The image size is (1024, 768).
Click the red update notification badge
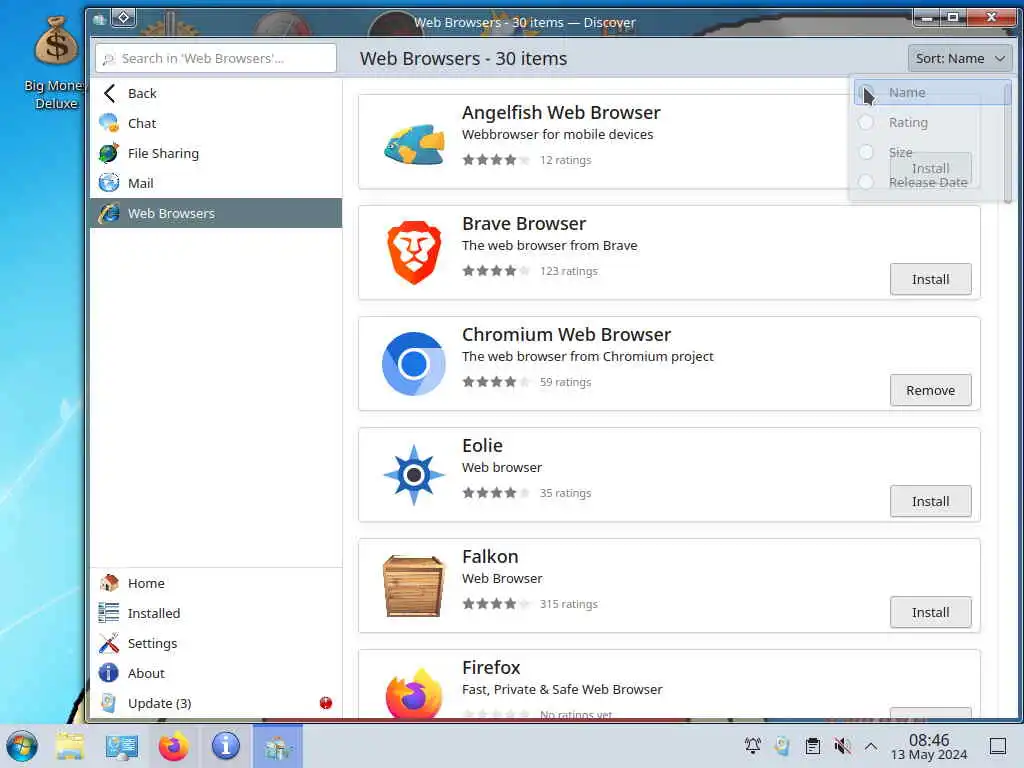(326, 703)
